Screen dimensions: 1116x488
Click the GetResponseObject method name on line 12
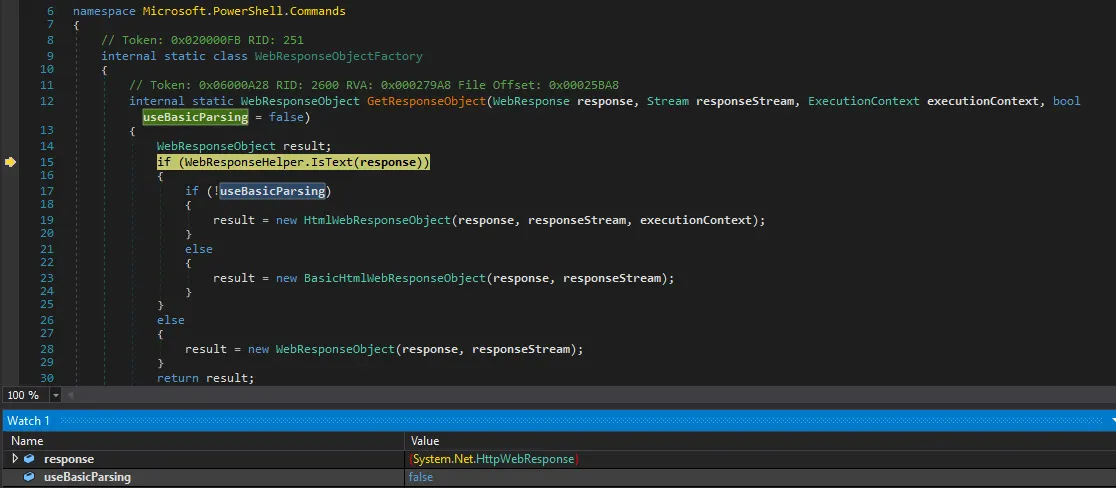426,101
